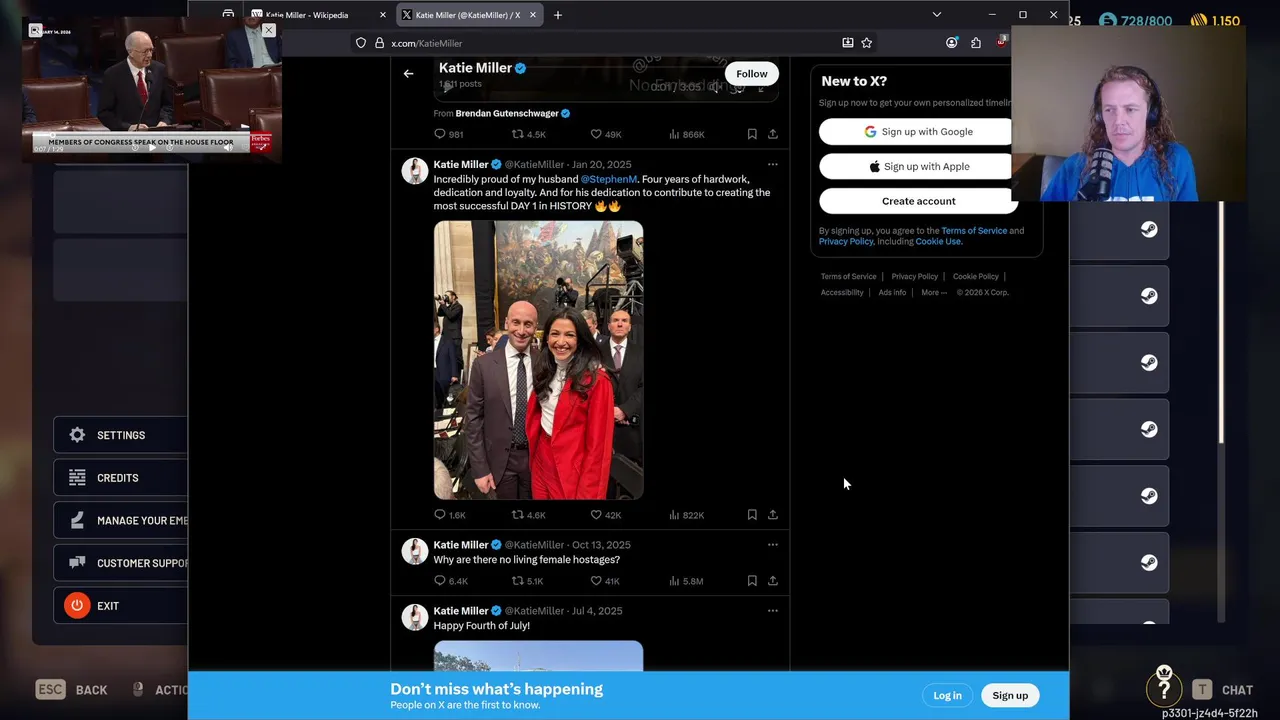
Task: Share the Brendan Gutenschwager post
Action: pyautogui.click(x=773, y=134)
